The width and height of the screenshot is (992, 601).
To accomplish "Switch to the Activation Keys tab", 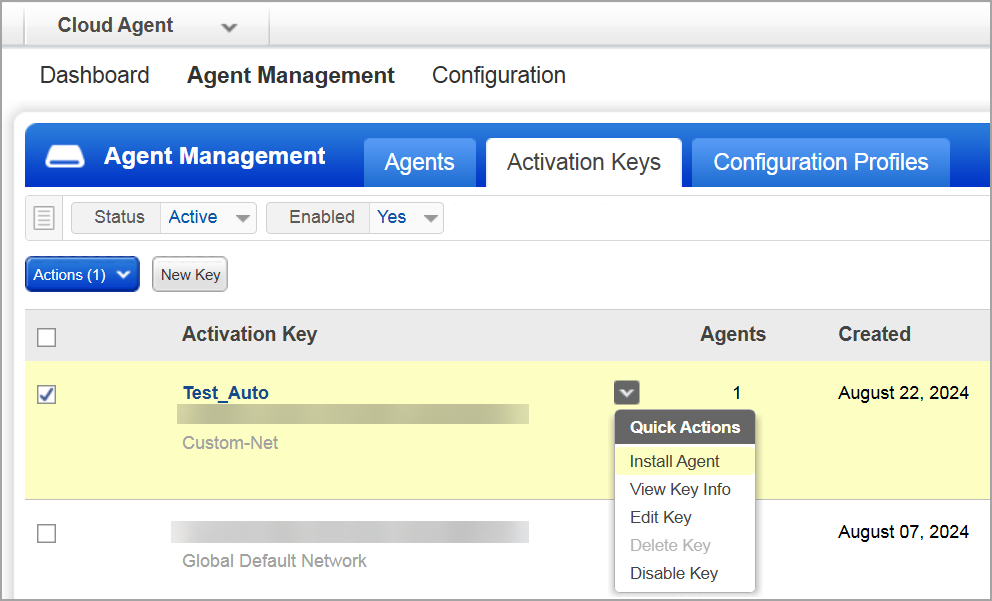I will click(583, 161).
